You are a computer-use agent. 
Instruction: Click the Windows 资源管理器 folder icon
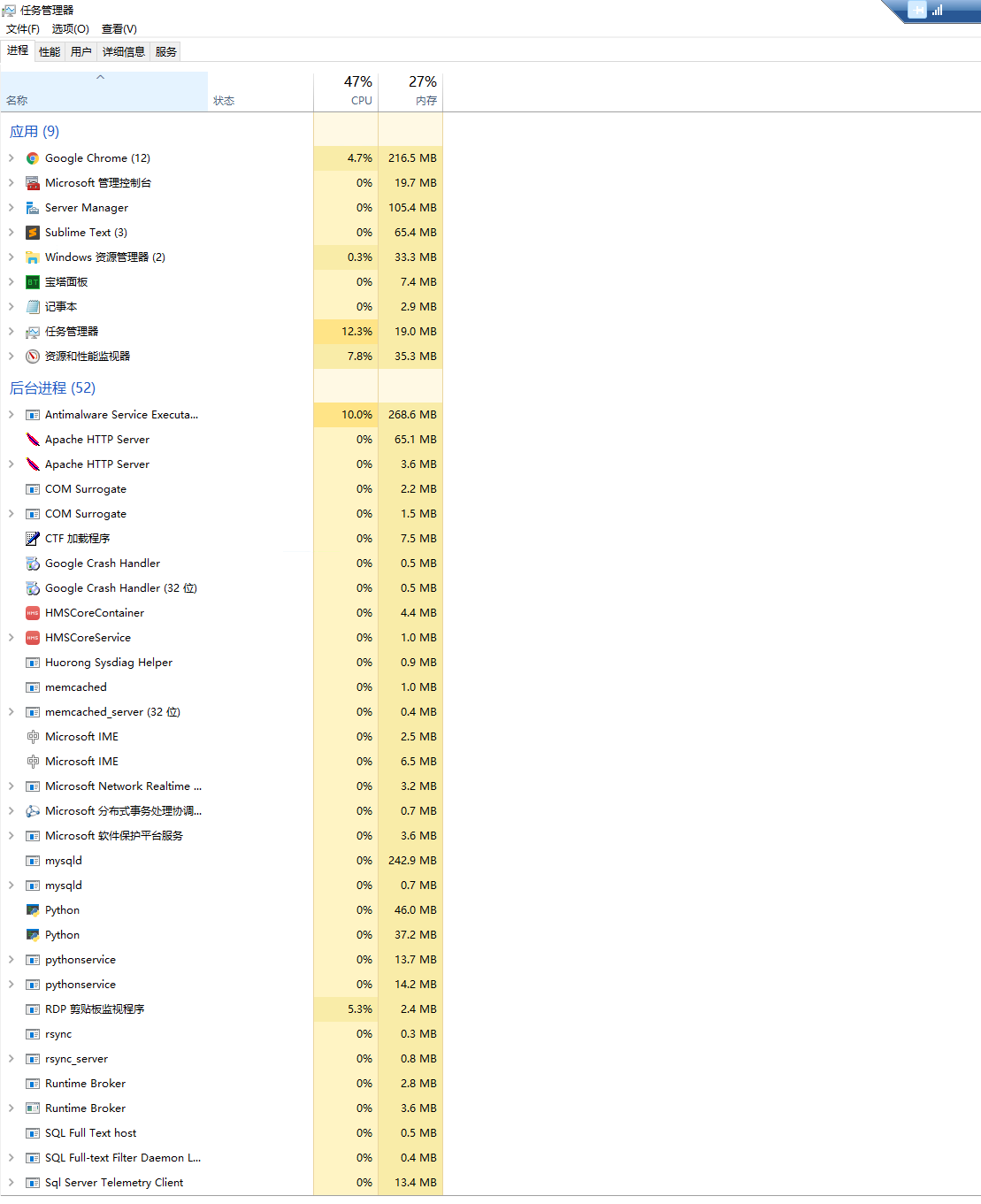[x=33, y=257]
